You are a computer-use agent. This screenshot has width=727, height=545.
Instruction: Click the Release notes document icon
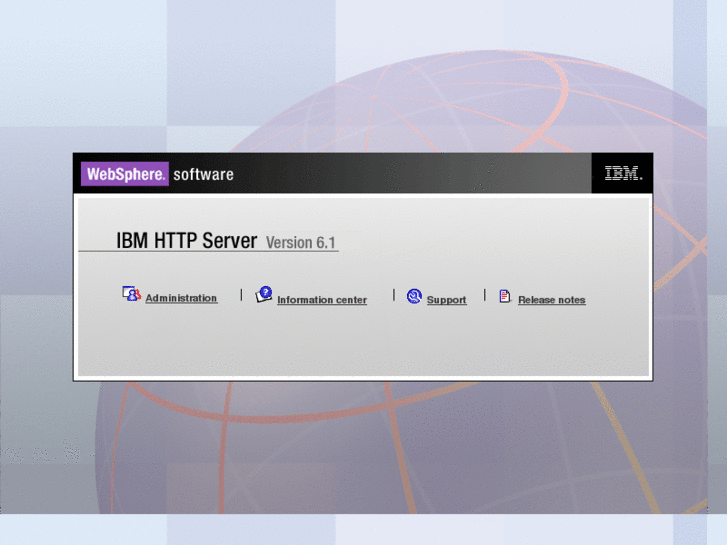505,296
